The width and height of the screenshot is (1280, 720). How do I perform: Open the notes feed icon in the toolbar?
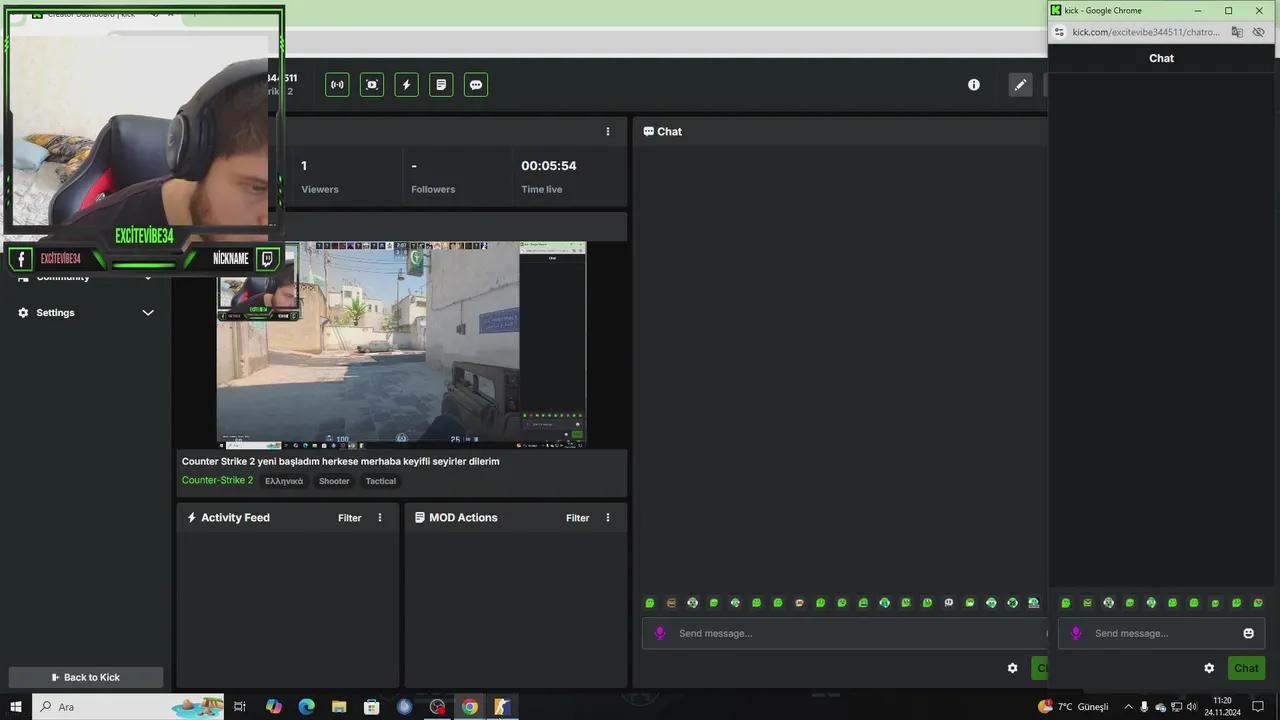coord(441,84)
